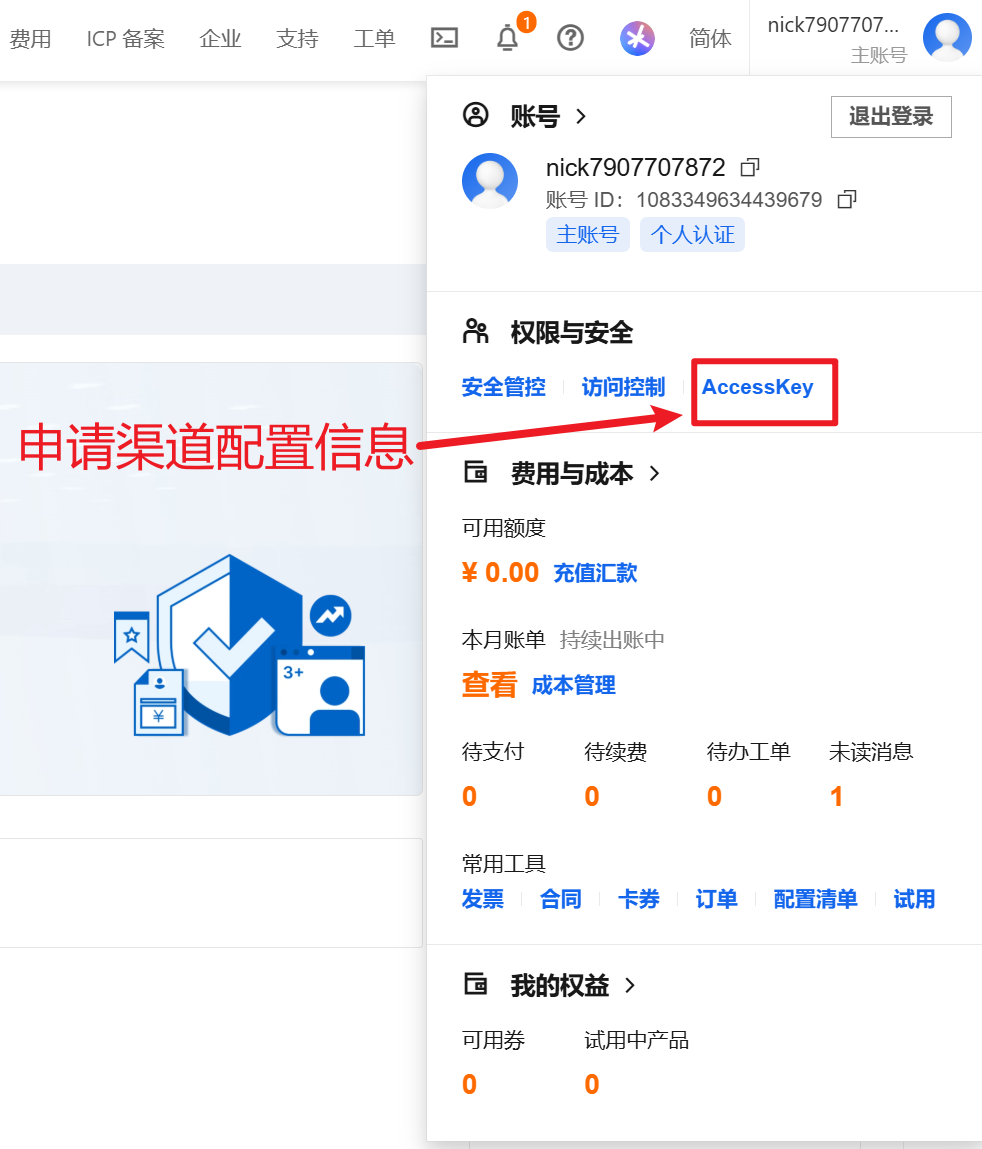Open the notification bell
The height and width of the screenshot is (1149, 982).
point(508,38)
